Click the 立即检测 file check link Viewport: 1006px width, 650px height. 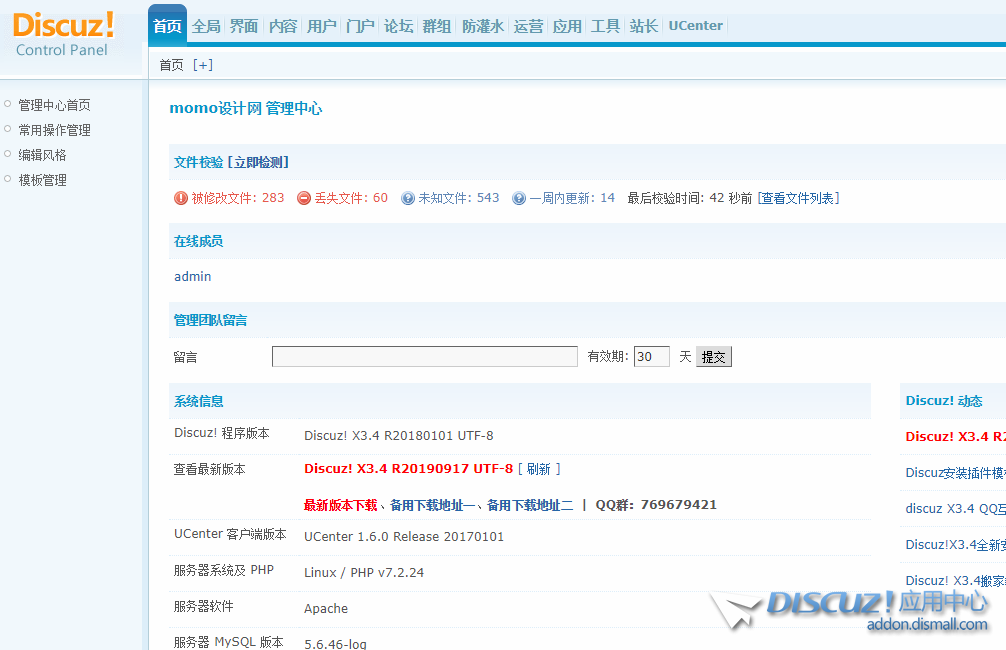click(x=259, y=162)
